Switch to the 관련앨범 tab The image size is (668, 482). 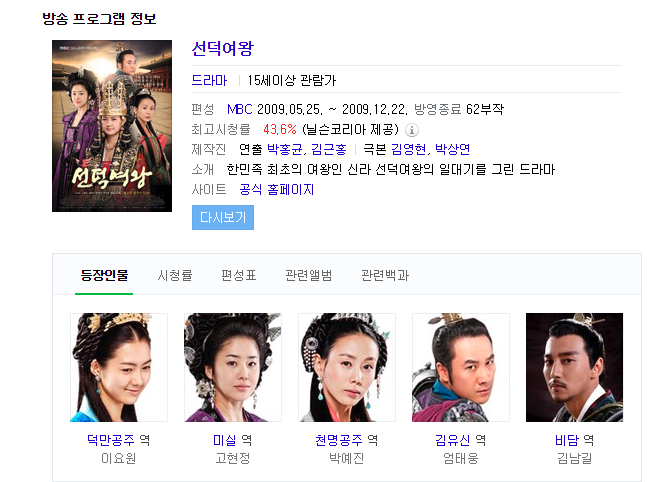point(308,275)
